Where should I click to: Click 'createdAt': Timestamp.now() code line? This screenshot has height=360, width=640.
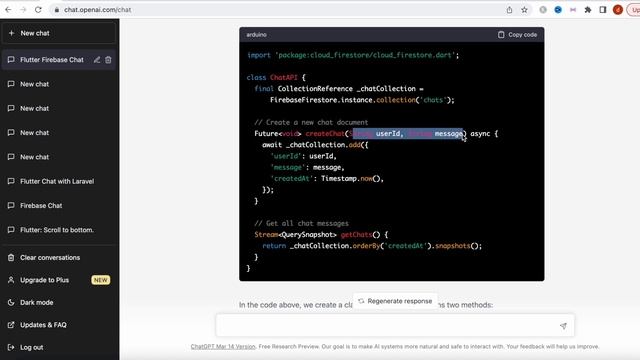[327, 178]
